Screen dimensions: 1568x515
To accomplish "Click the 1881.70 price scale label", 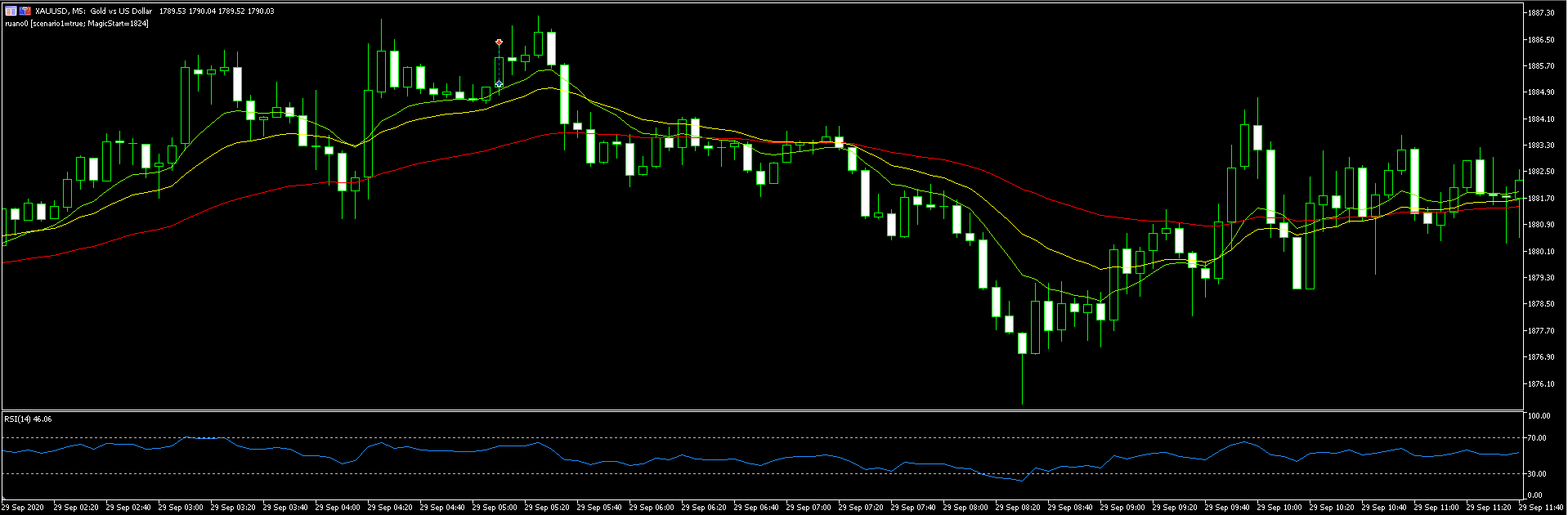I will 1540,198.
